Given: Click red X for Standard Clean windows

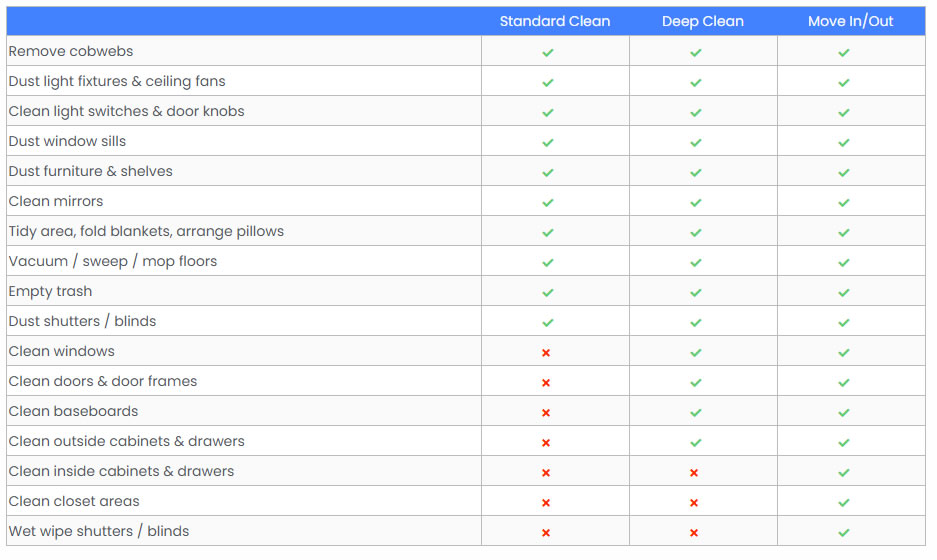Looking at the screenshot, I should point(546,352).
